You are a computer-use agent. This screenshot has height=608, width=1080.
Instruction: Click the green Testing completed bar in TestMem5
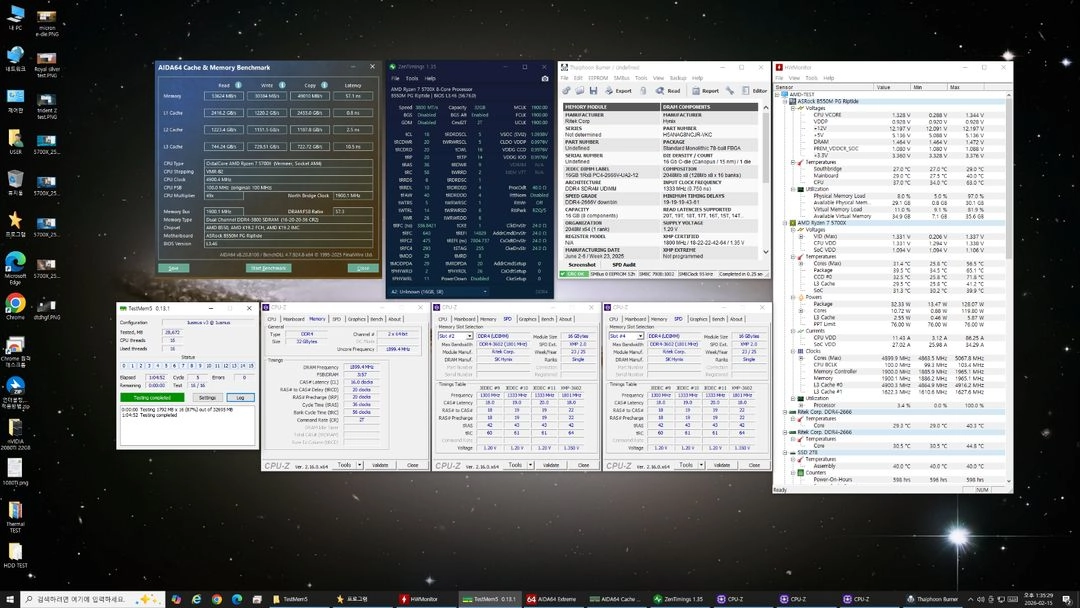coord(152,397)
